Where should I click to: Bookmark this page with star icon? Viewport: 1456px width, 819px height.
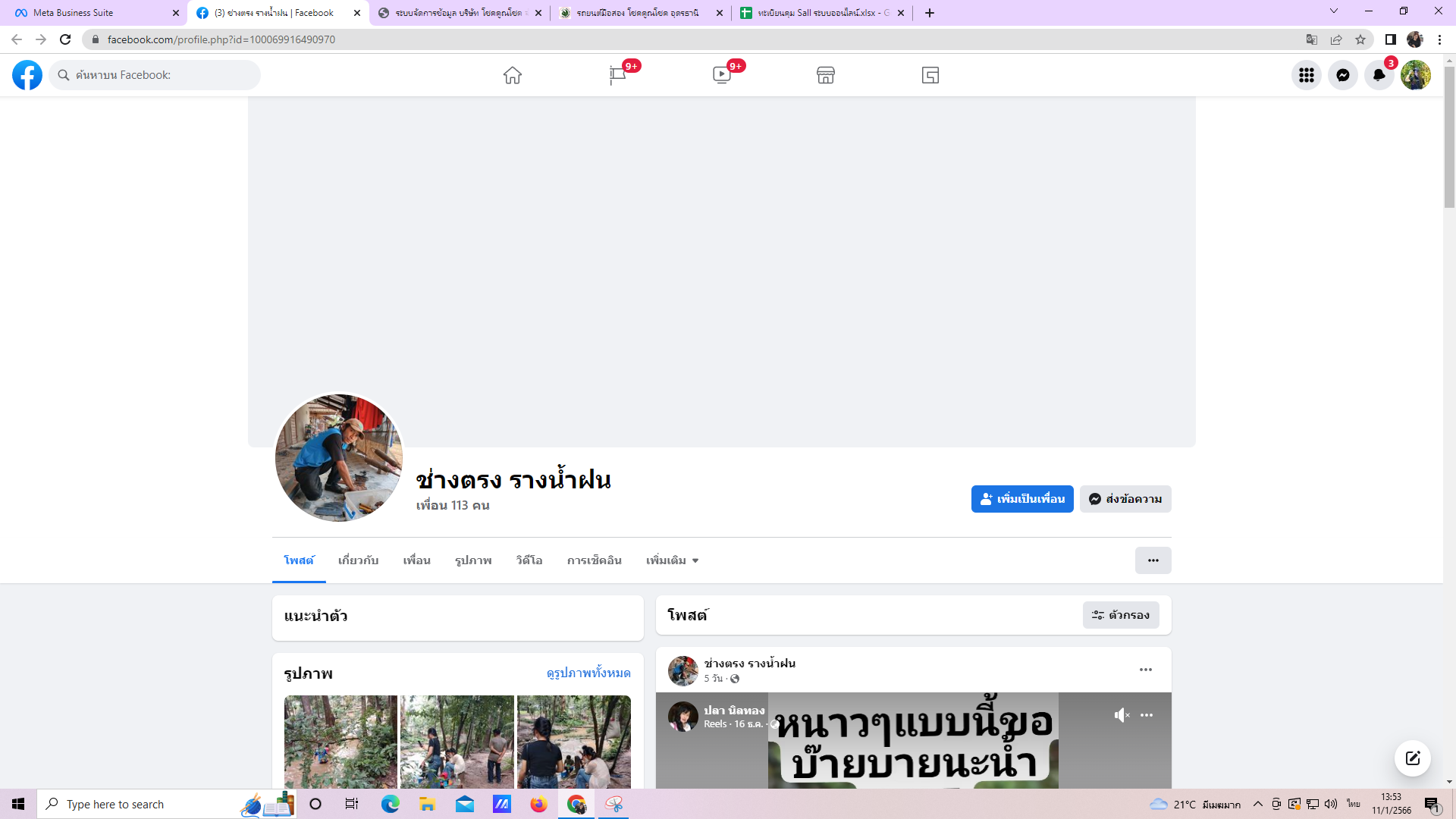[1360, 39]
